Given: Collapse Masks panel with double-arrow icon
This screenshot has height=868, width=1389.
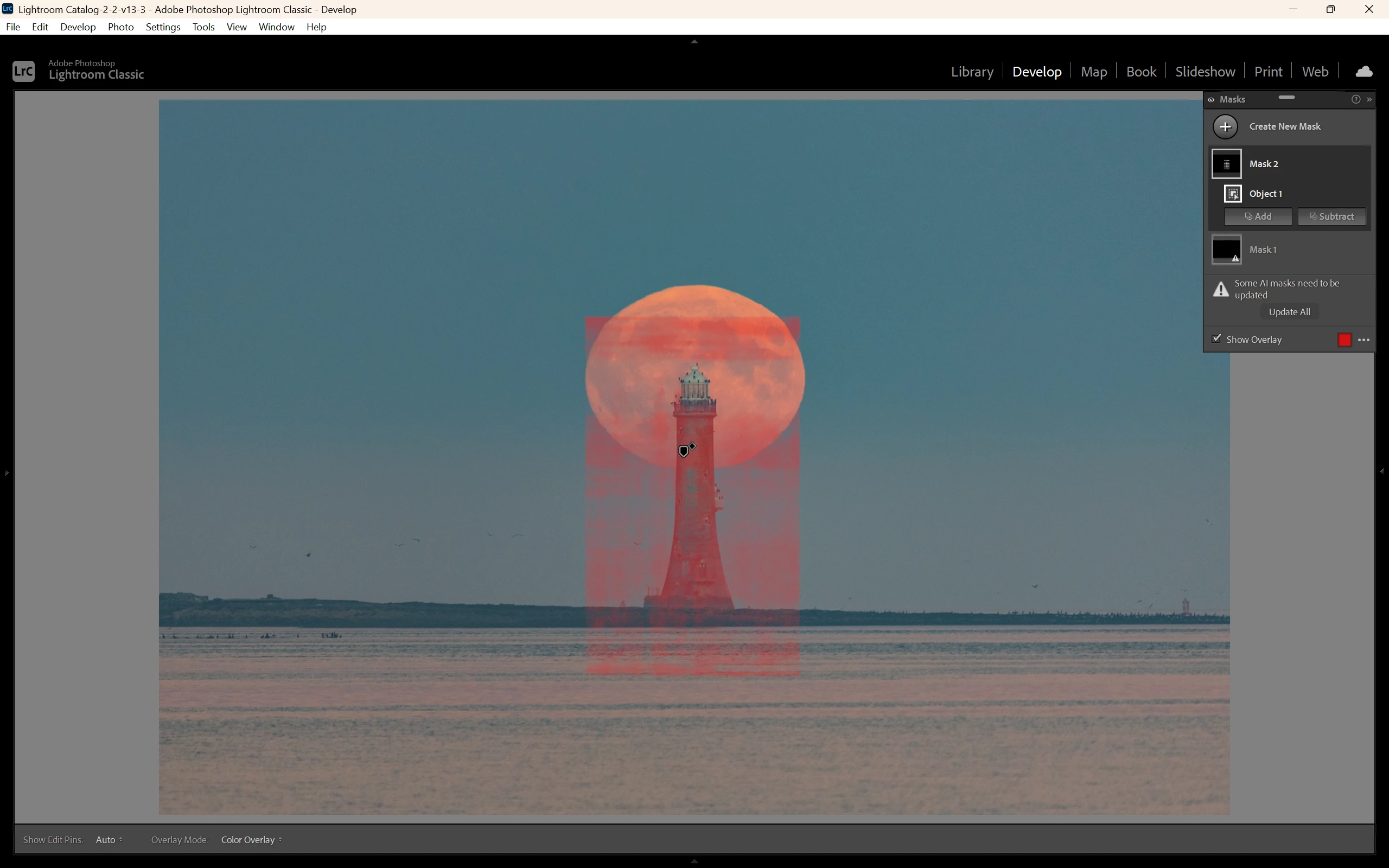Looking at the screenshot, I should 1369,100.
